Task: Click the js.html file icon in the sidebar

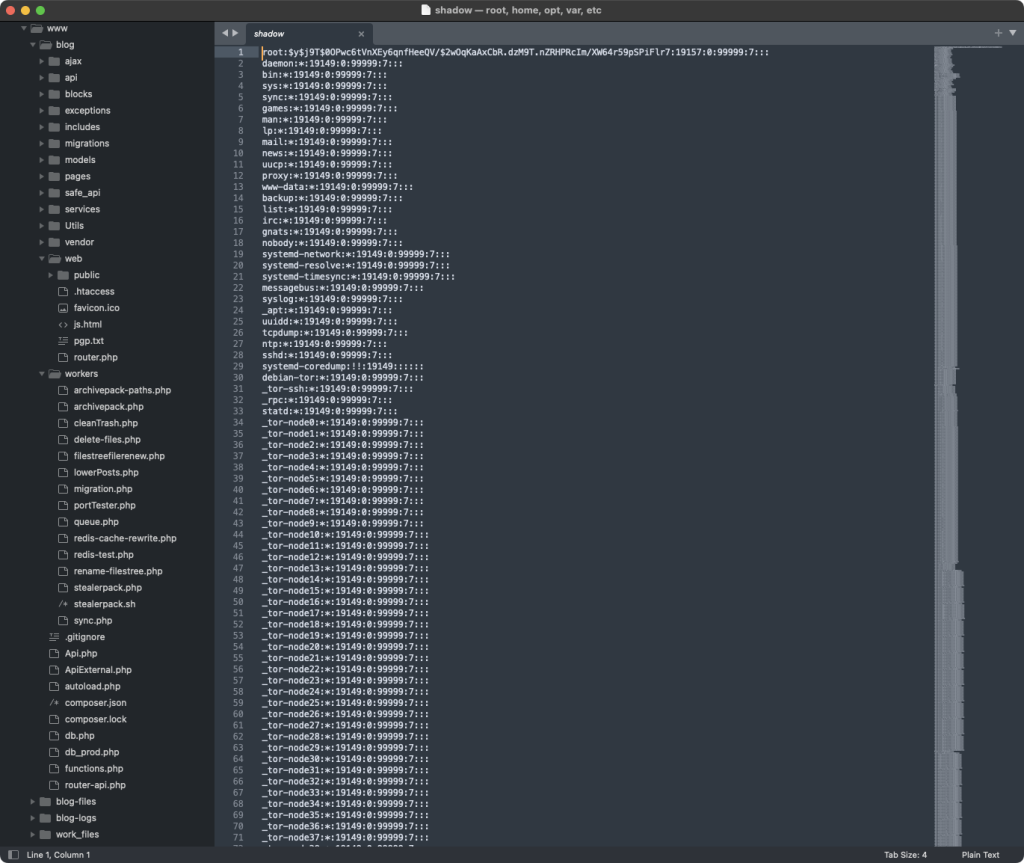Action: pyautogui.click(x=63, y=324)
